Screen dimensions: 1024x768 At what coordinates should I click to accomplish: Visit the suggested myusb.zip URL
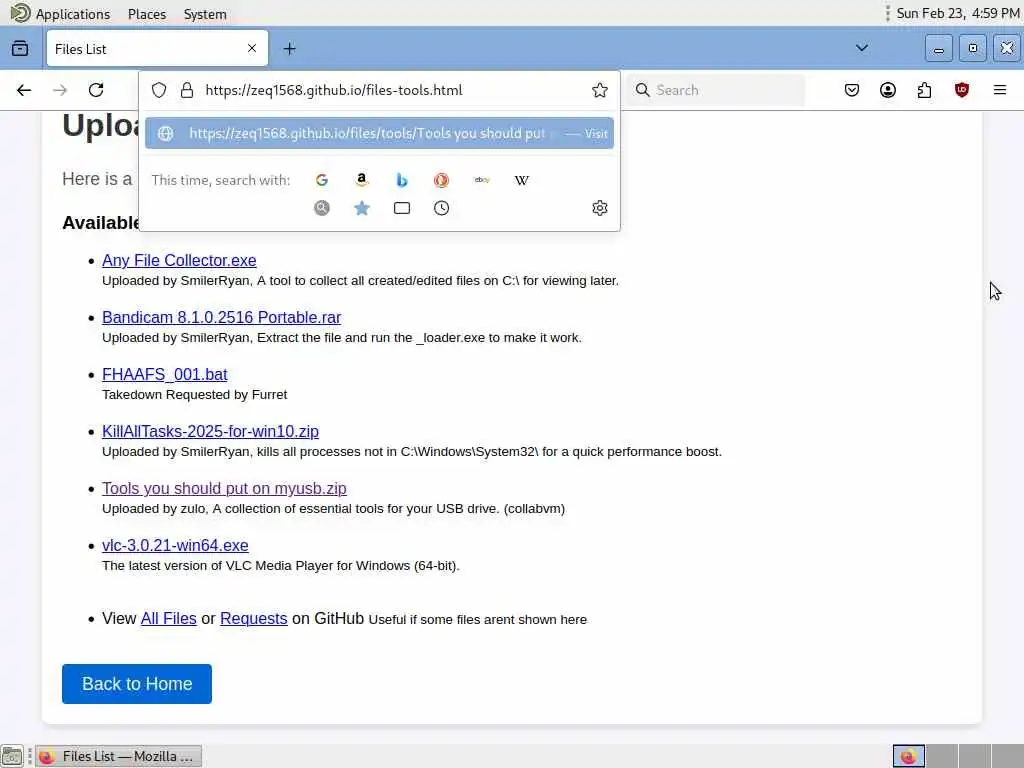tap(379, 133)
